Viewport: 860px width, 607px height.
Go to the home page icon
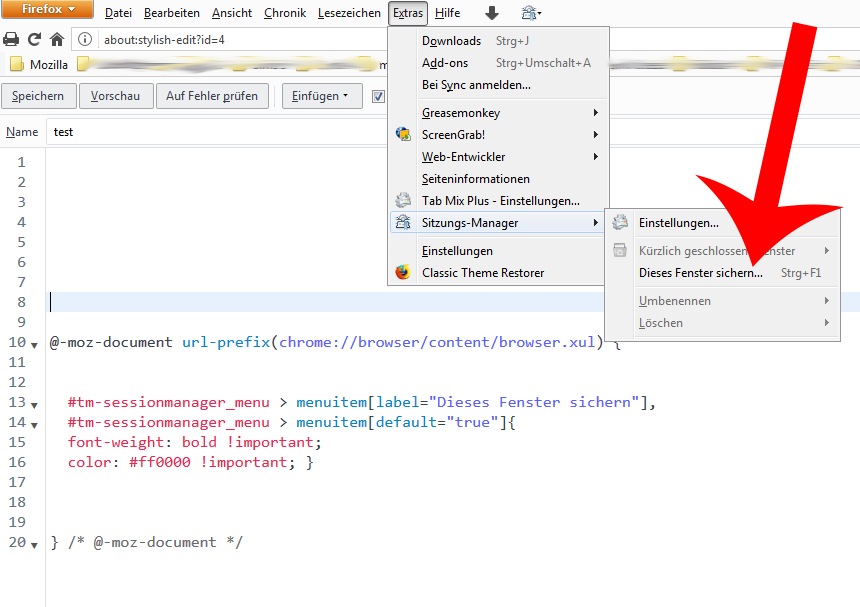coord(57,40)
